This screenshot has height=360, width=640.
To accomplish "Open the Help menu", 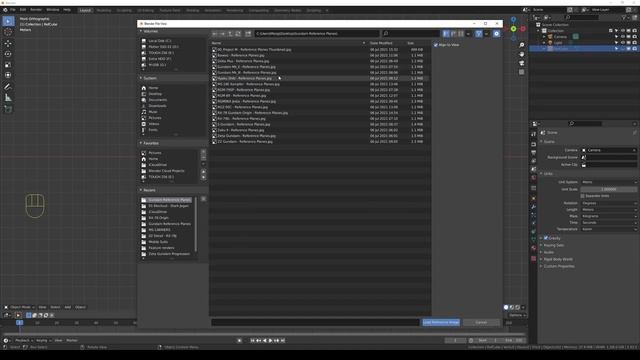I will click(67, 10).
